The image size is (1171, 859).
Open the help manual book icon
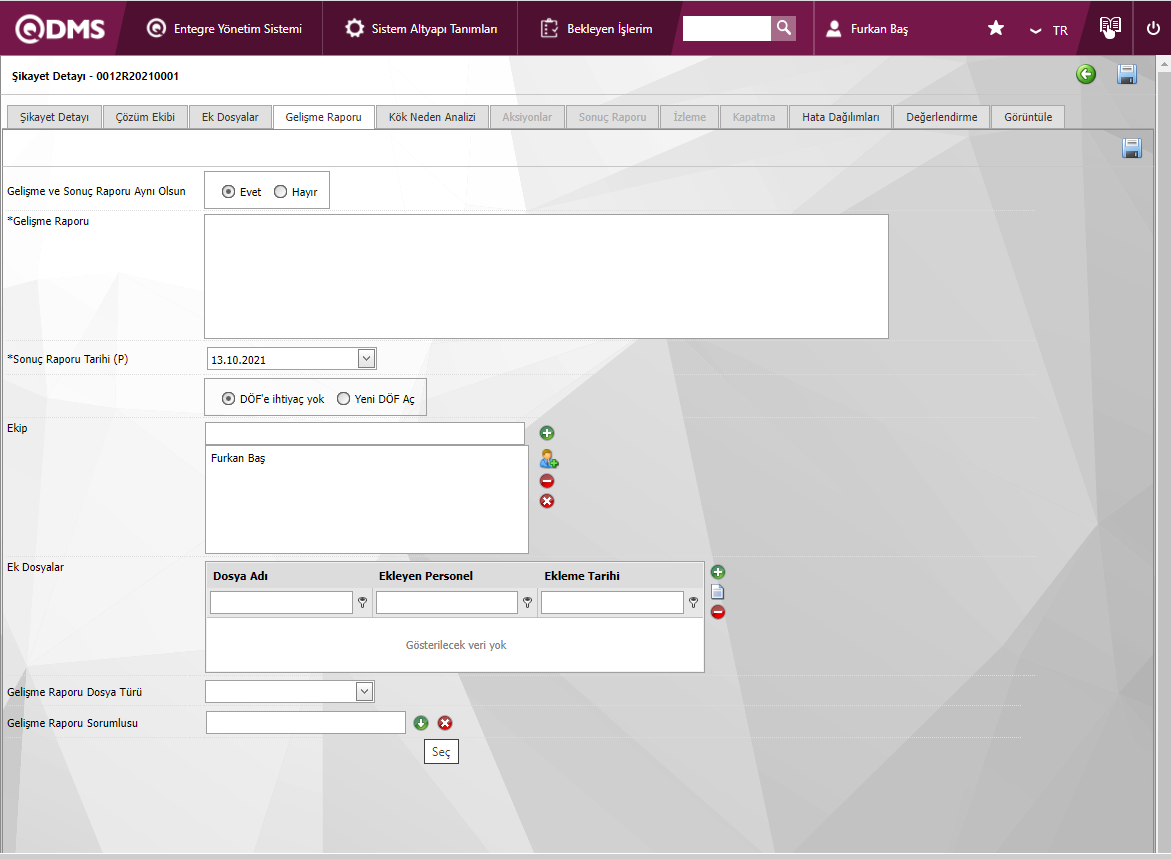[x=1110, y=27]
